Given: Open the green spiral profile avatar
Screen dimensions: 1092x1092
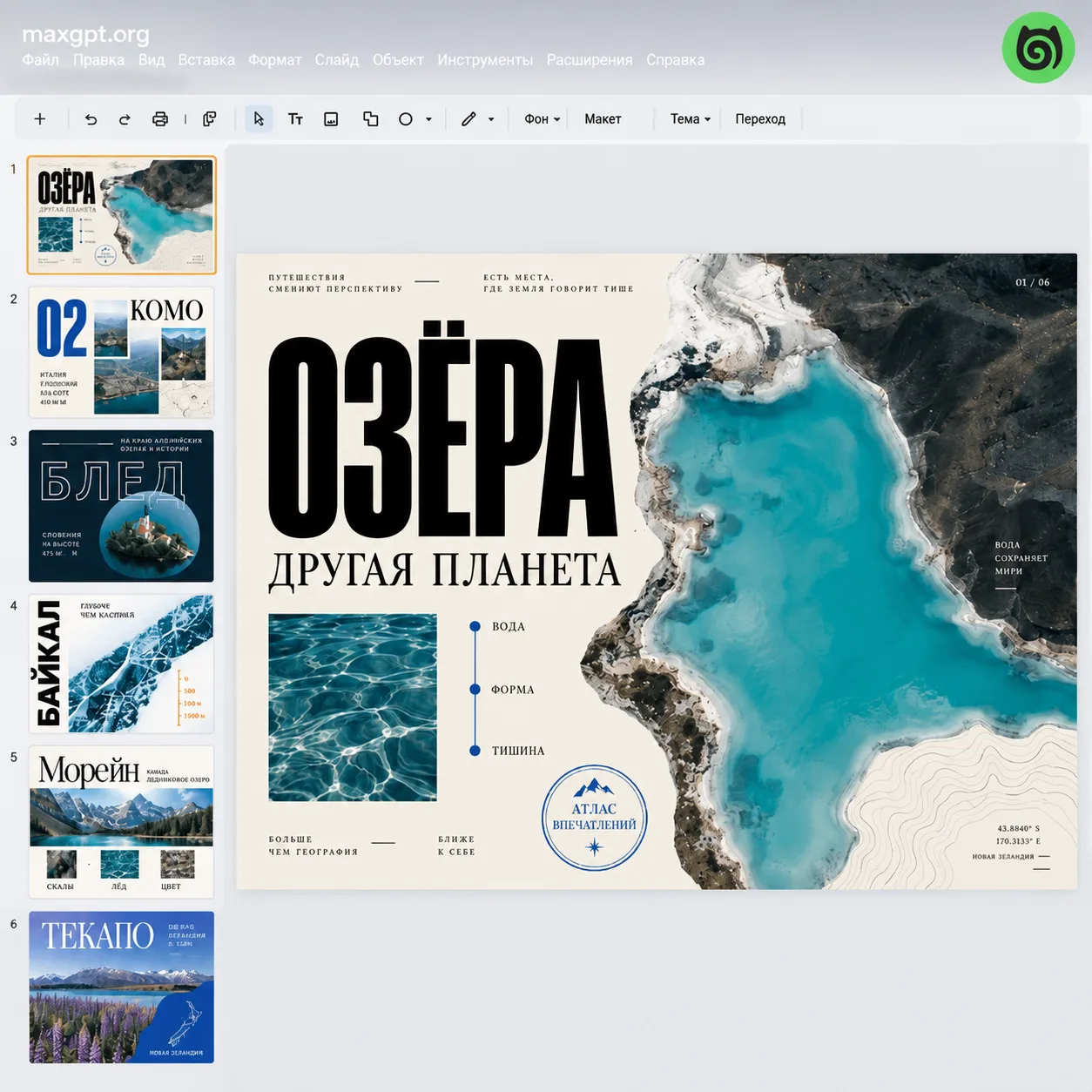Looking at the screenshot, I should pos(1038,48).
